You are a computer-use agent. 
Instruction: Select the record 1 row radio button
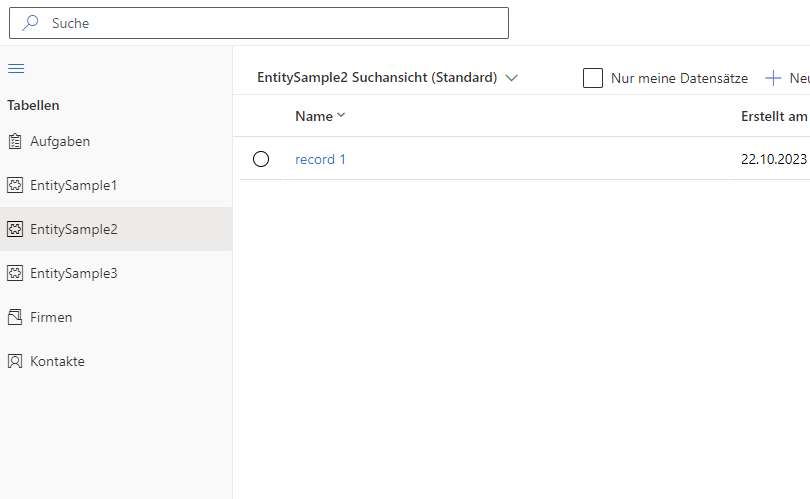pos(261,159)
